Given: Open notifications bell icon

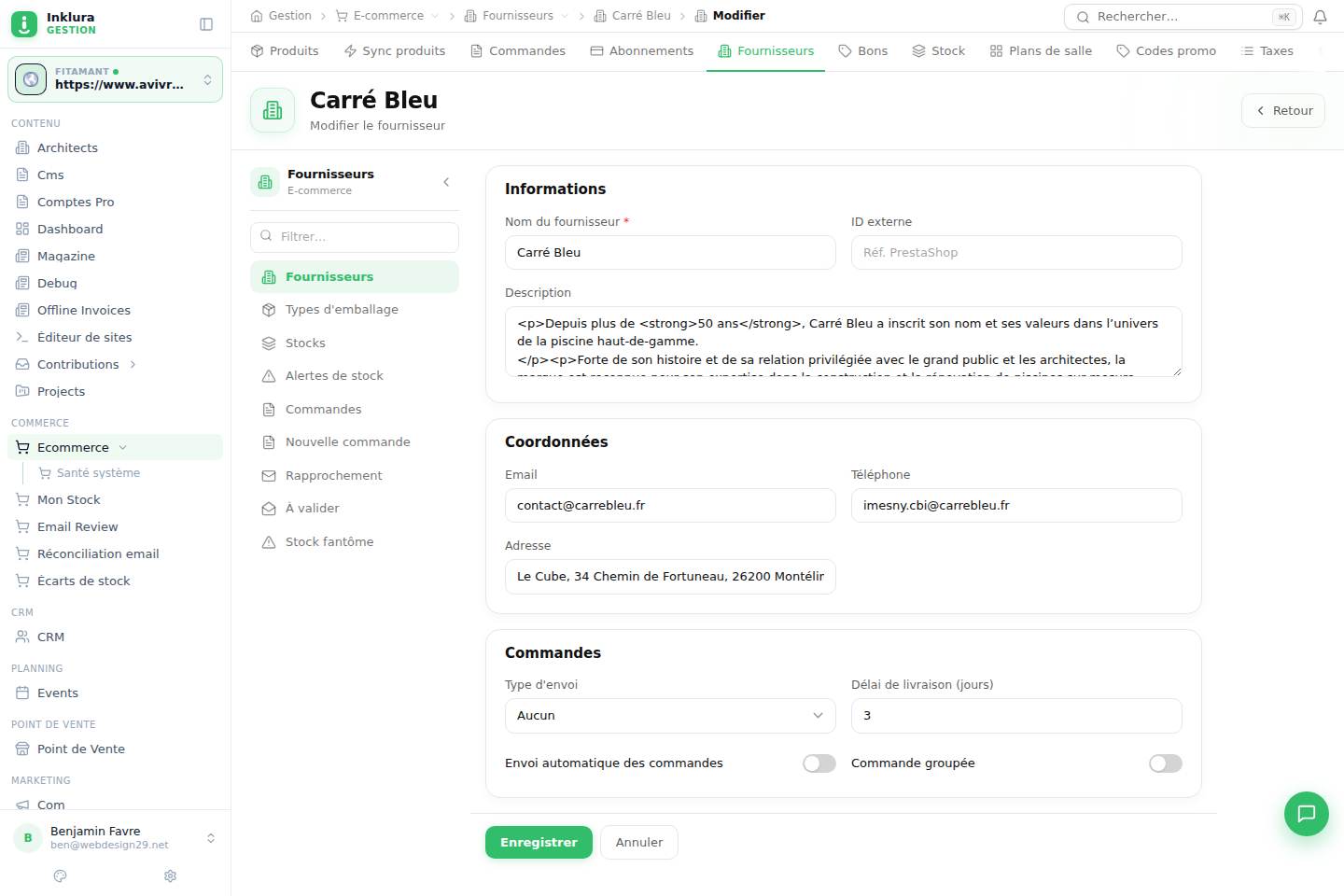Looking at the screenshot, I should 1320,17.
